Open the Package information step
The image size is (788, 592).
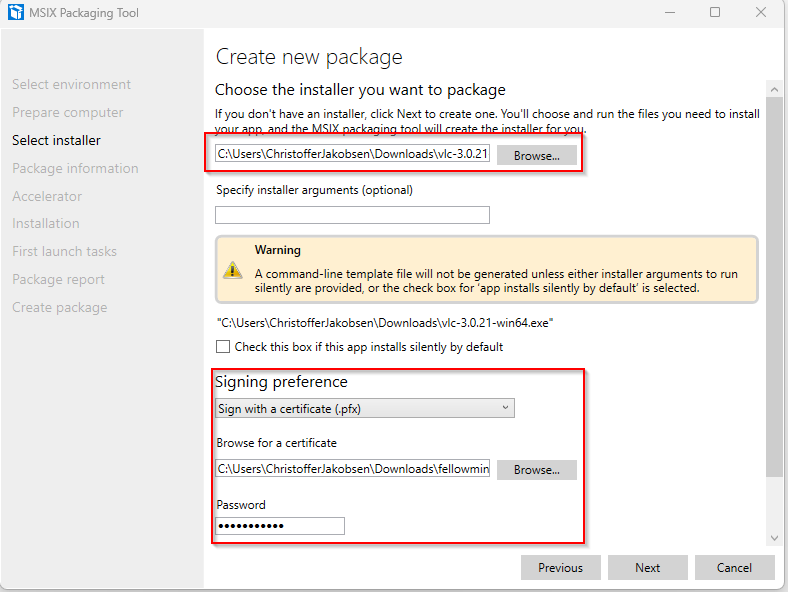coord(75,168)
